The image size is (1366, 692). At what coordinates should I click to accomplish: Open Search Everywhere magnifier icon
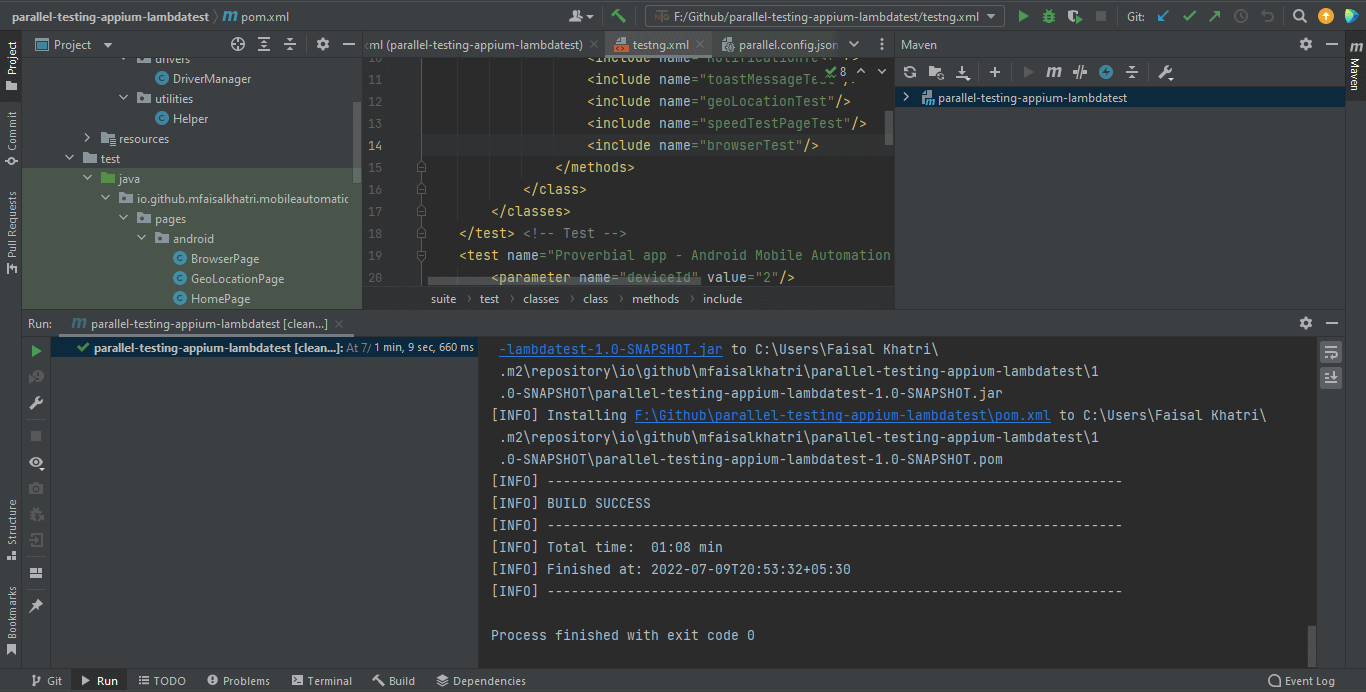coord(1301,15)
